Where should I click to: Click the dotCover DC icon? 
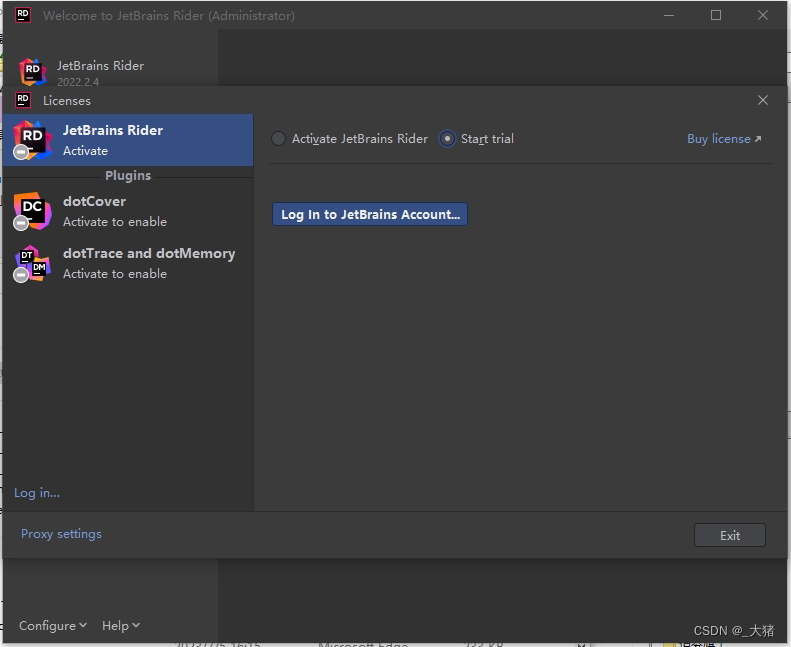[x=32, y=211]
